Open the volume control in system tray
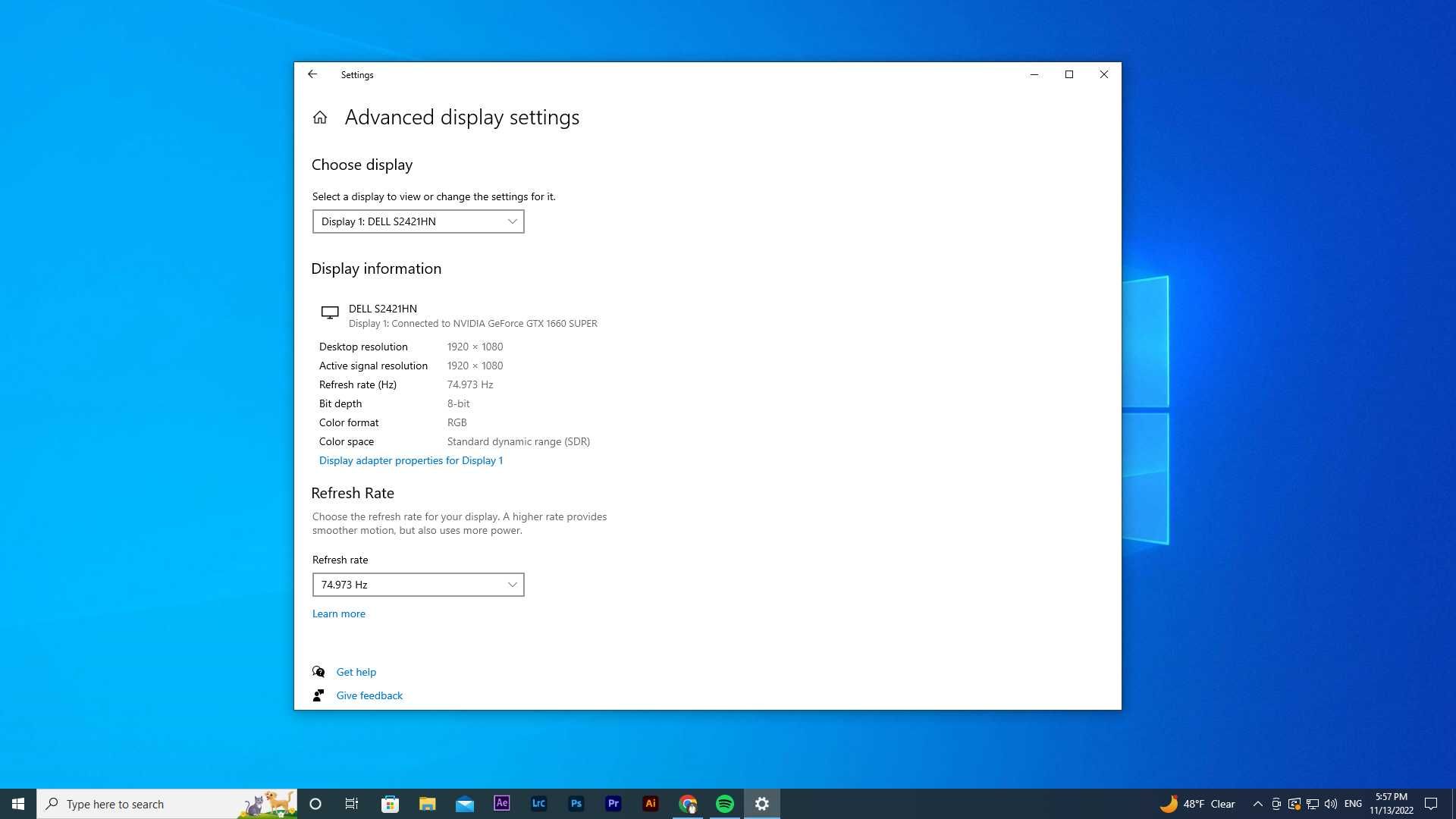The image size is (1456, 819). (x=1331, y=804)
